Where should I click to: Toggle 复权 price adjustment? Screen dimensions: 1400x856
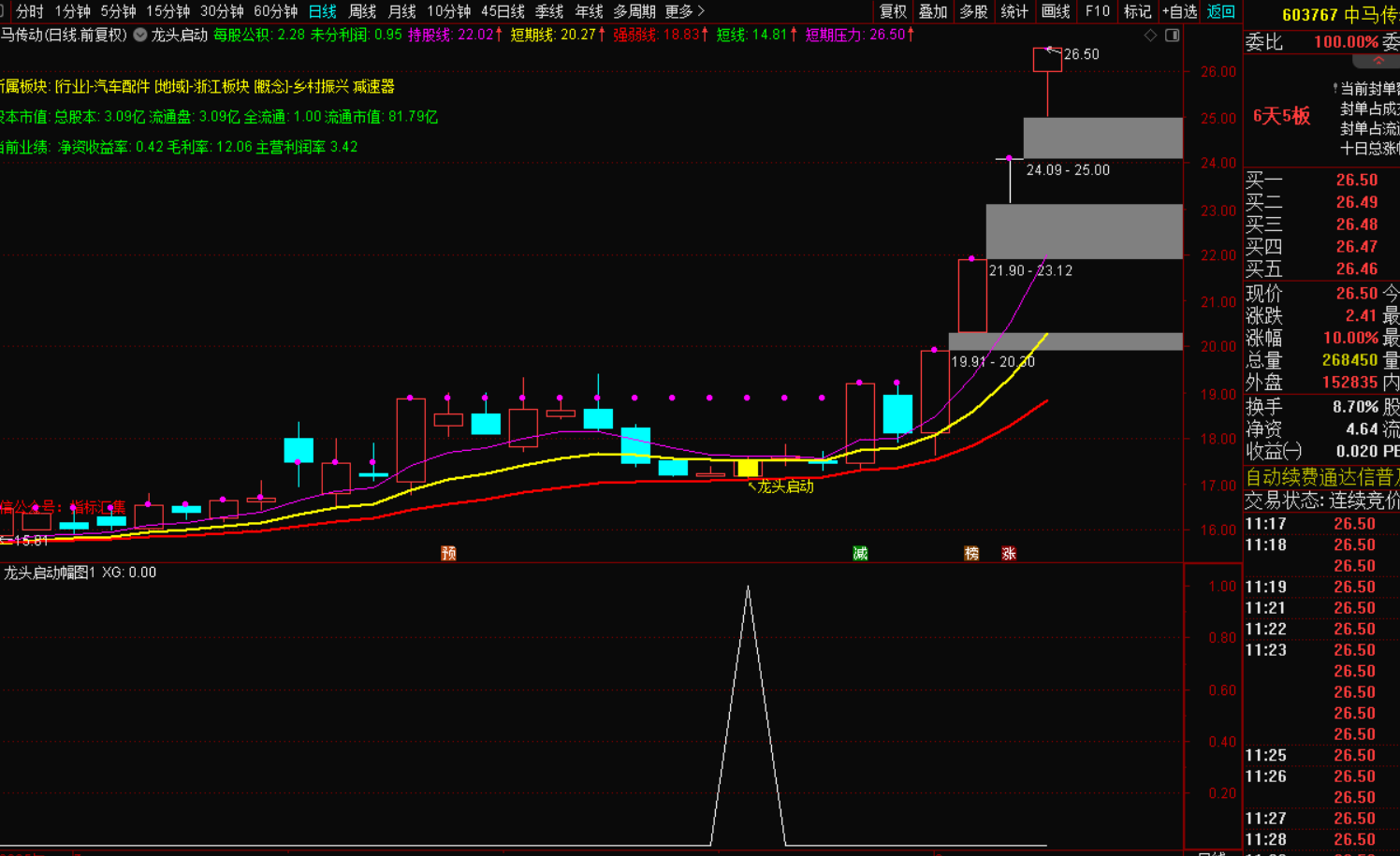pyautogui.click(x=893, y=11)
